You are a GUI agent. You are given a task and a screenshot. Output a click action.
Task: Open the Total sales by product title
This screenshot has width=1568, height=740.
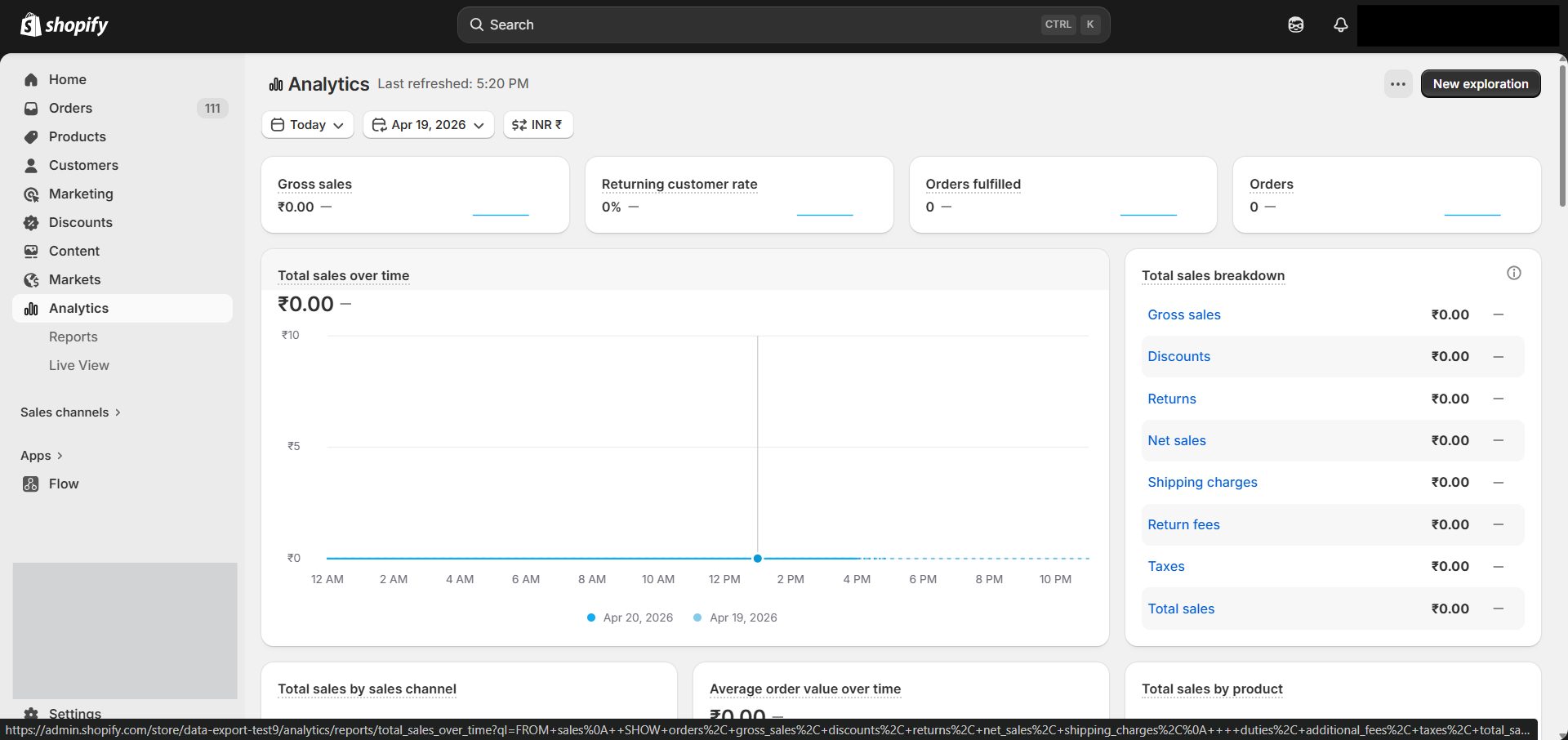[1212, 689]
